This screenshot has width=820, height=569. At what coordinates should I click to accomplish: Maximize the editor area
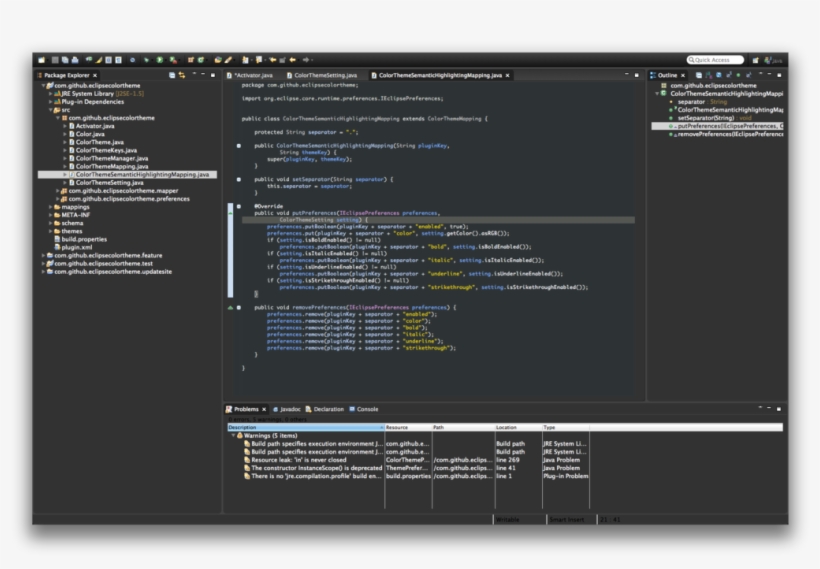[x=637, y=75]
